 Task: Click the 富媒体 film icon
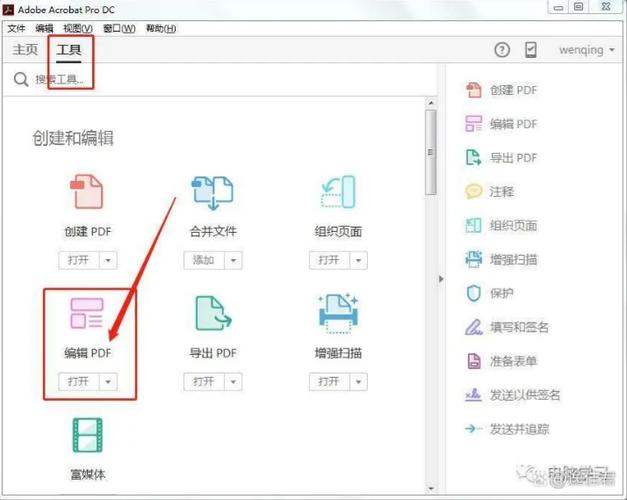88,435
